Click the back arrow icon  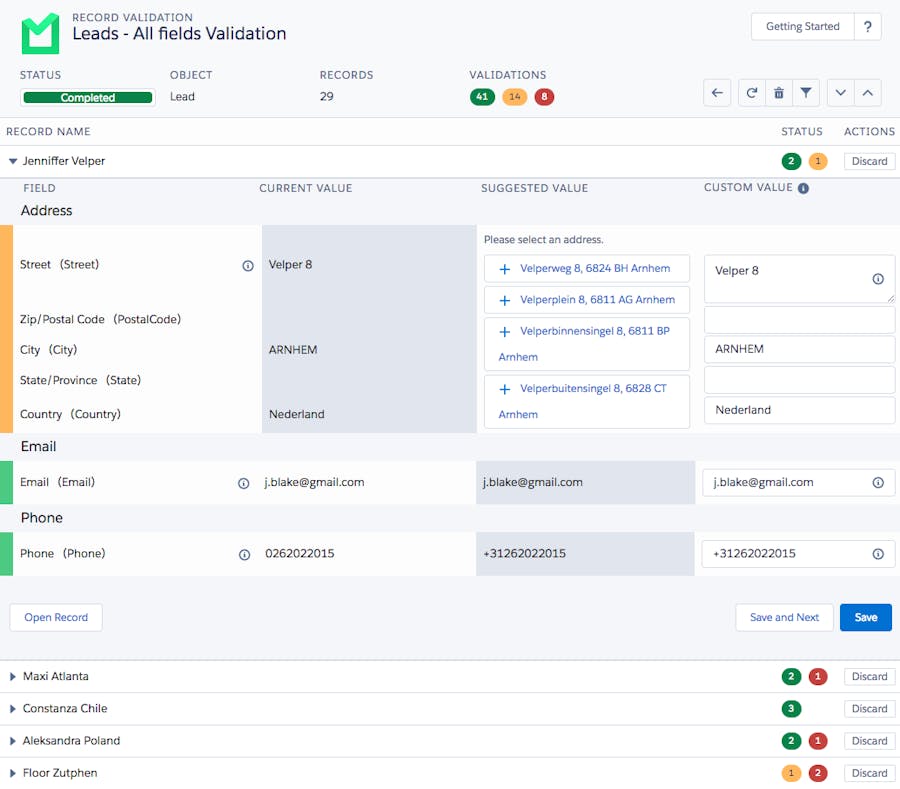pyautogui.click(x=717, y=93)
